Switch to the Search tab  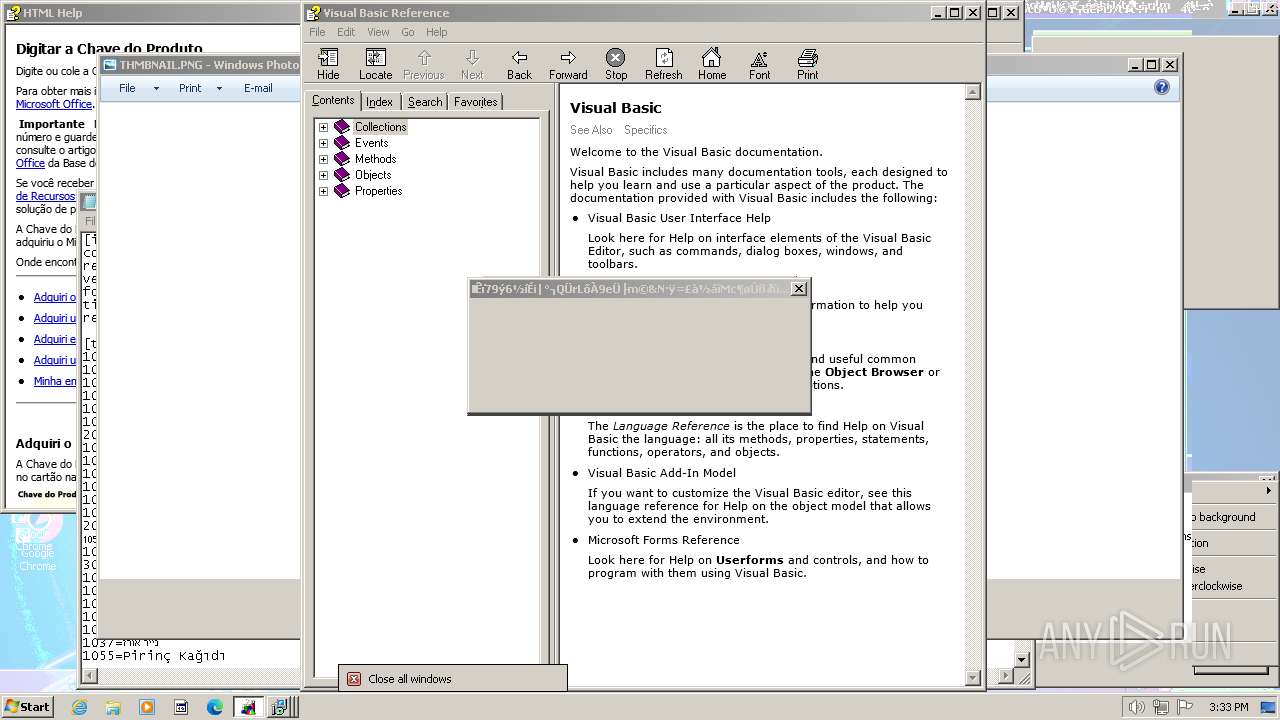pyautogui.click(x=425, y=102)
